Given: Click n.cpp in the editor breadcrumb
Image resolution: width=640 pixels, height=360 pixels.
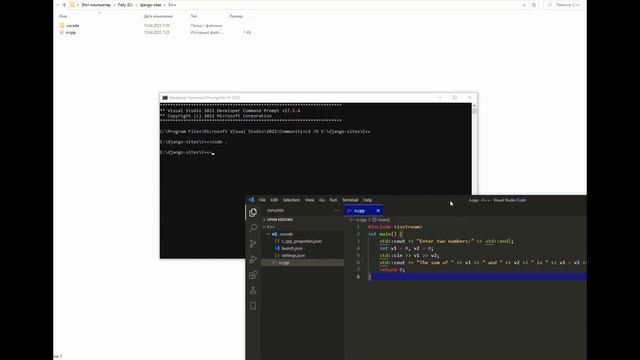Looking at the screenshot, I should [361, 220].
